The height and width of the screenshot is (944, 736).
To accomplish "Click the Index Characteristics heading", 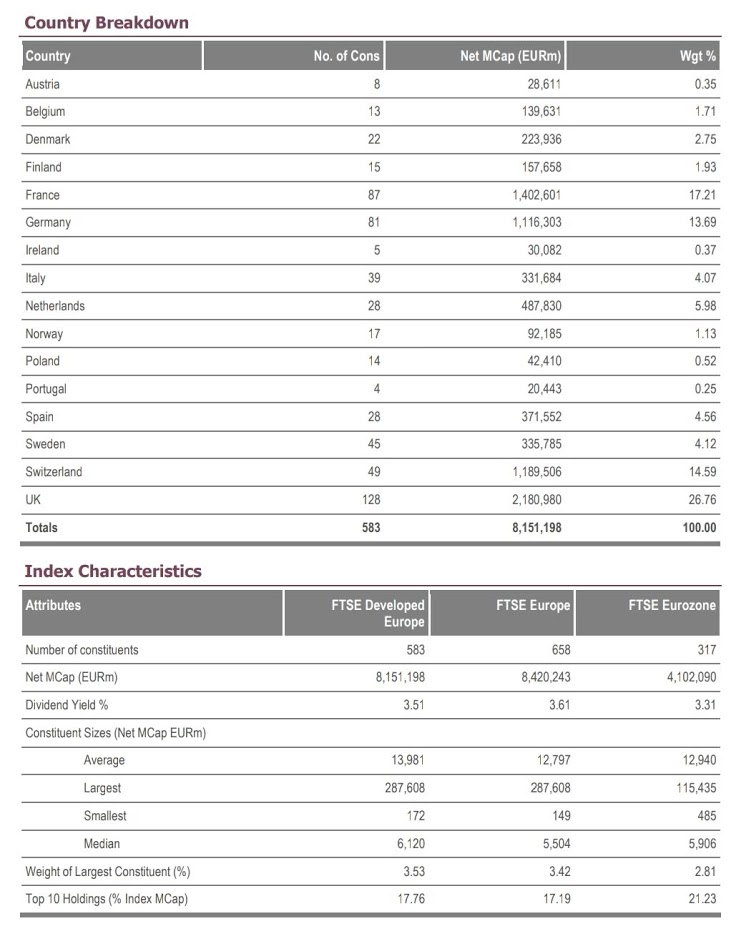I will coord(113,571).
